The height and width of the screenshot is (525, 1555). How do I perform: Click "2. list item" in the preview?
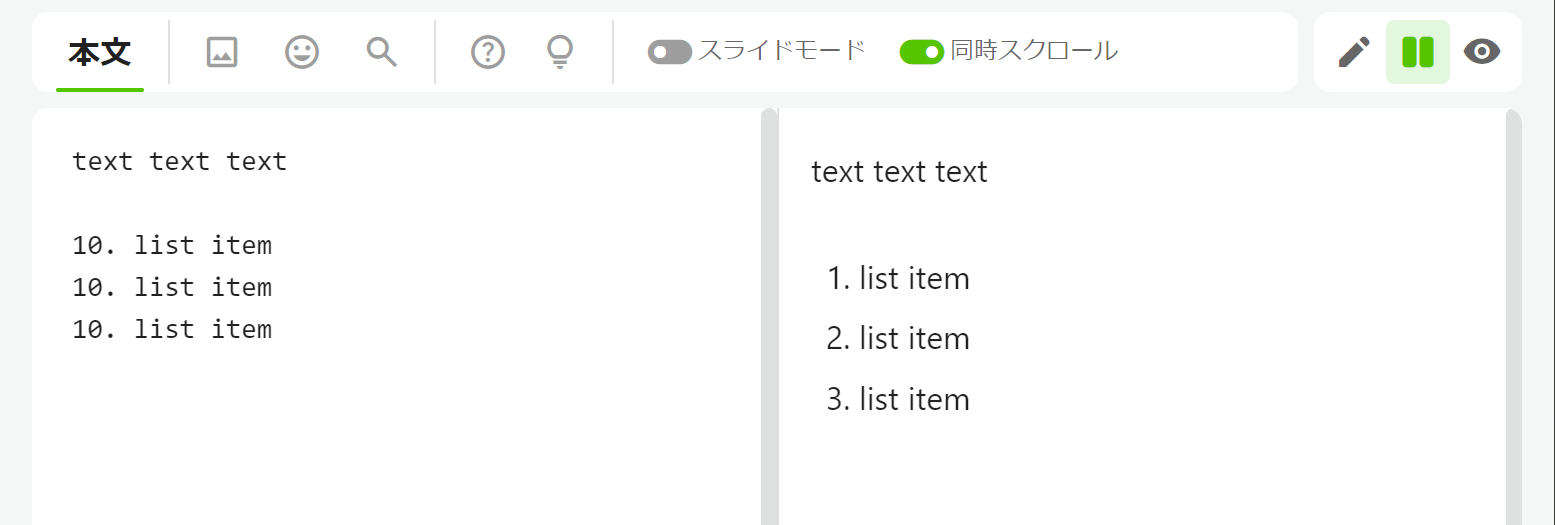(x=898, y=339)
